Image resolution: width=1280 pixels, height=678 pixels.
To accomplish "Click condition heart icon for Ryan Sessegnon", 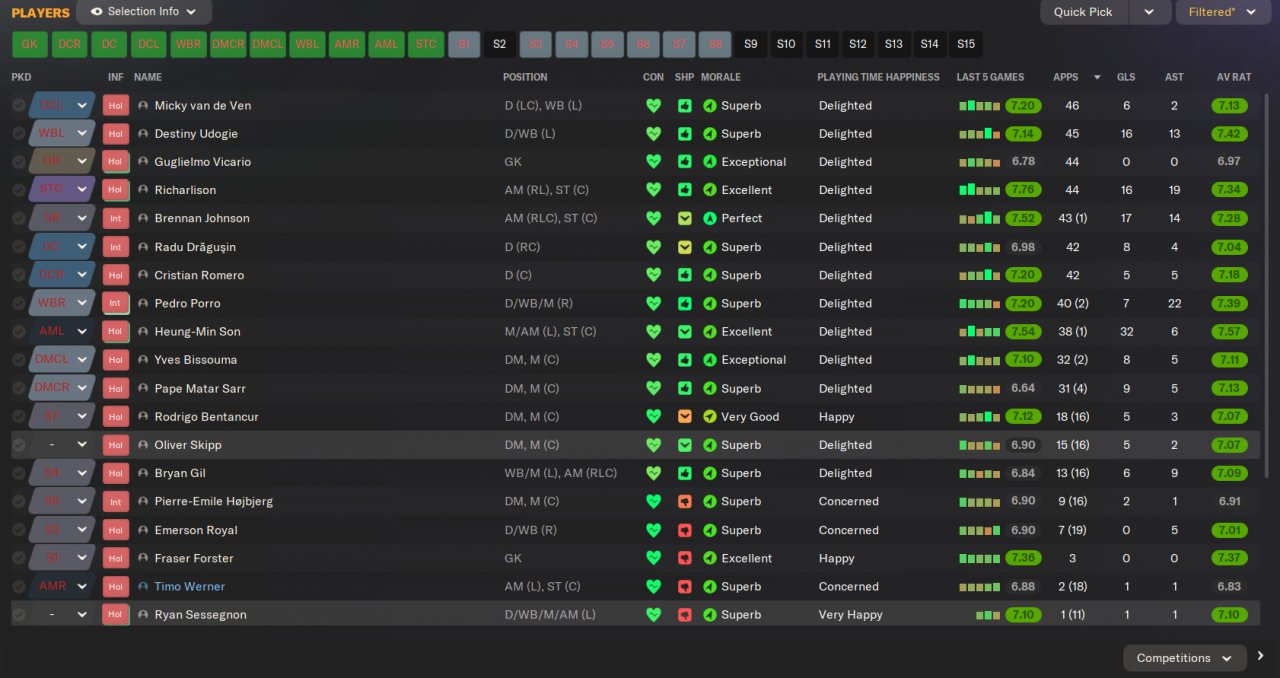I will coord(653,615).
